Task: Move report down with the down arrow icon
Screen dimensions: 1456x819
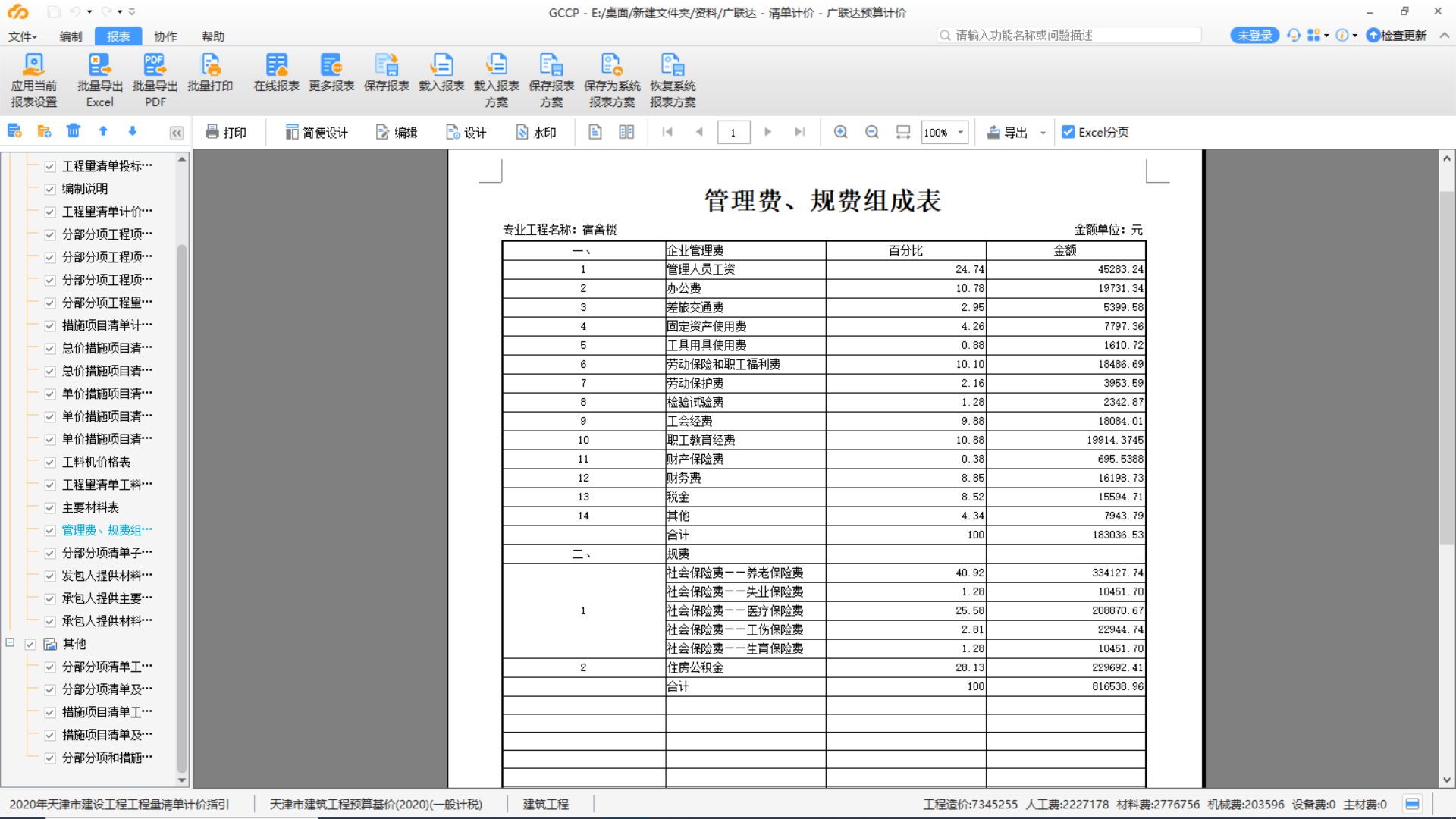Action: coord(133,131)
